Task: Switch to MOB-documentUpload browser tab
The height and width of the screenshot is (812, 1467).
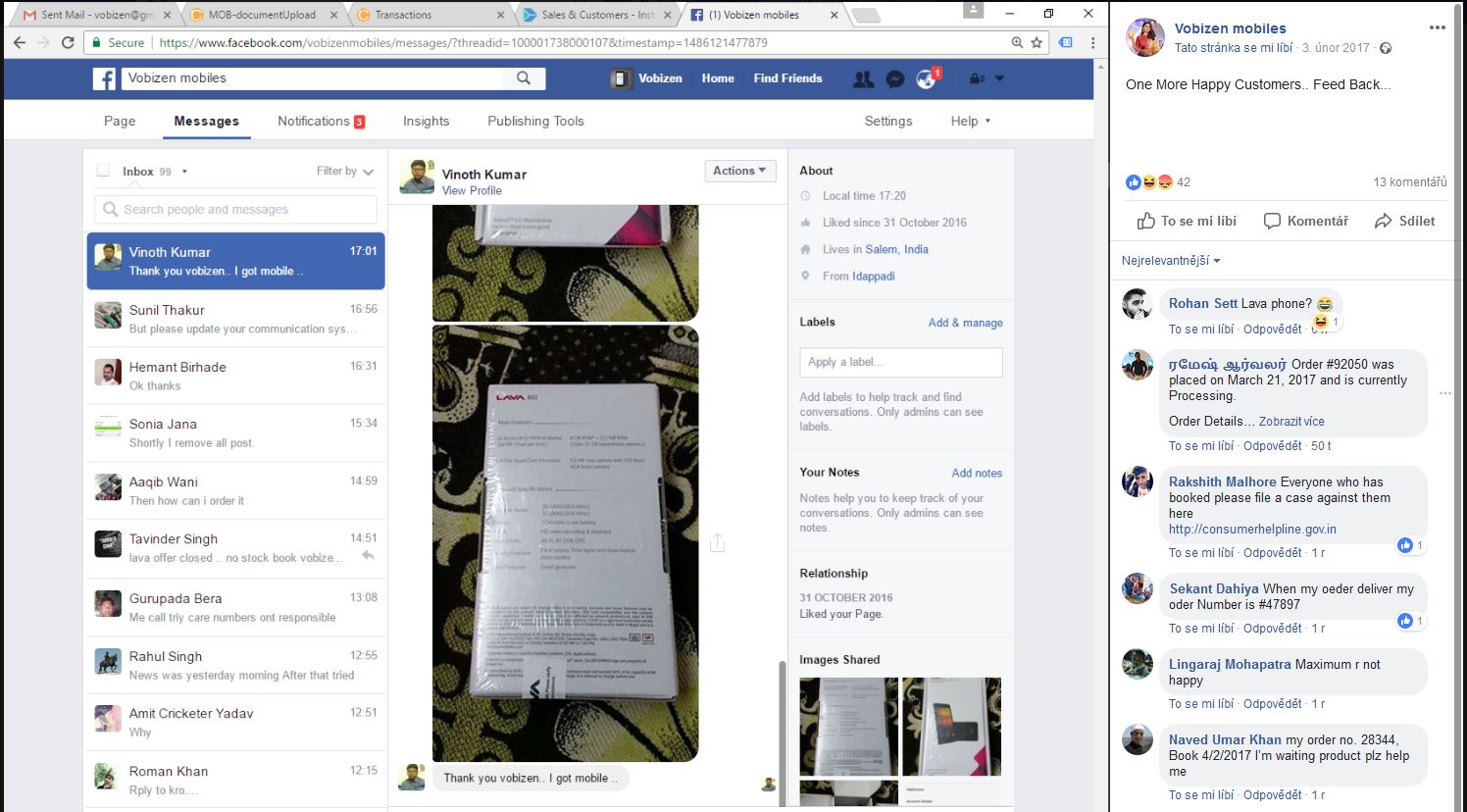Action: coord(263,15)
